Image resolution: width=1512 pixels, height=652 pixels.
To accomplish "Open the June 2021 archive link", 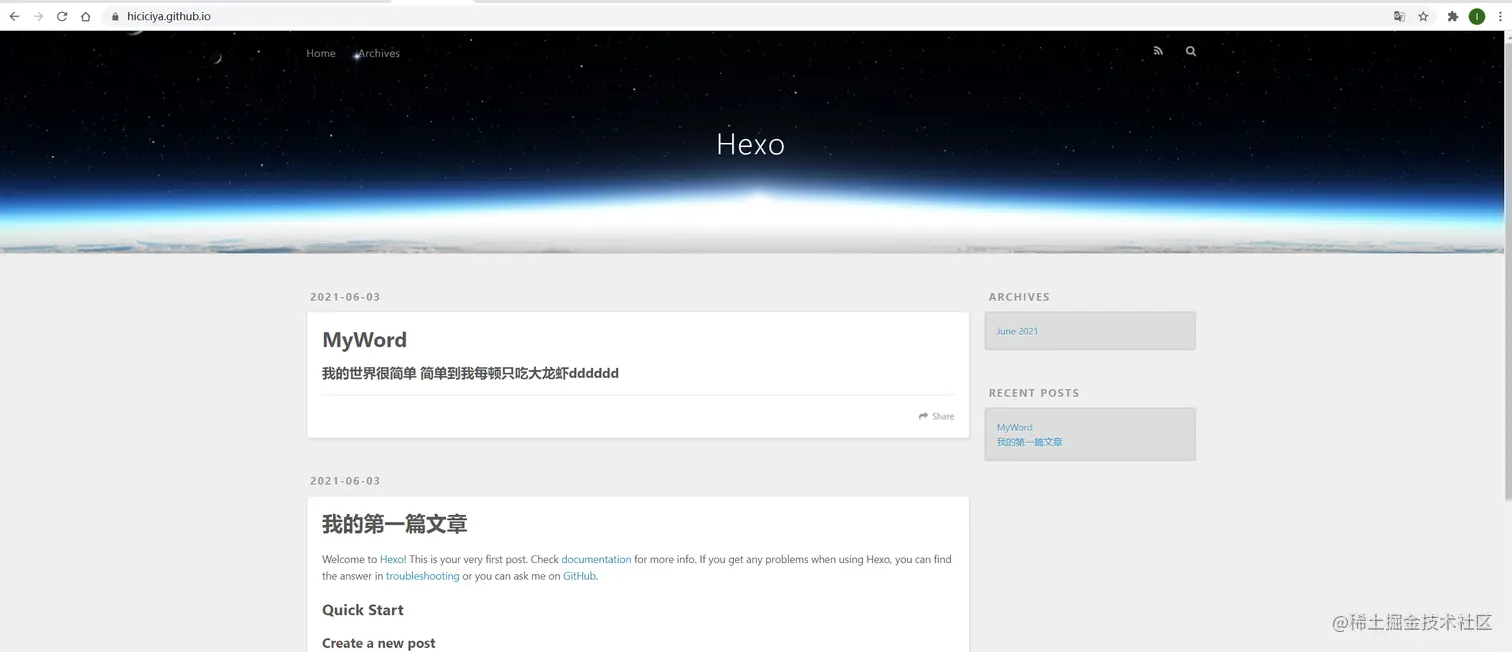I will point(1017,331).
